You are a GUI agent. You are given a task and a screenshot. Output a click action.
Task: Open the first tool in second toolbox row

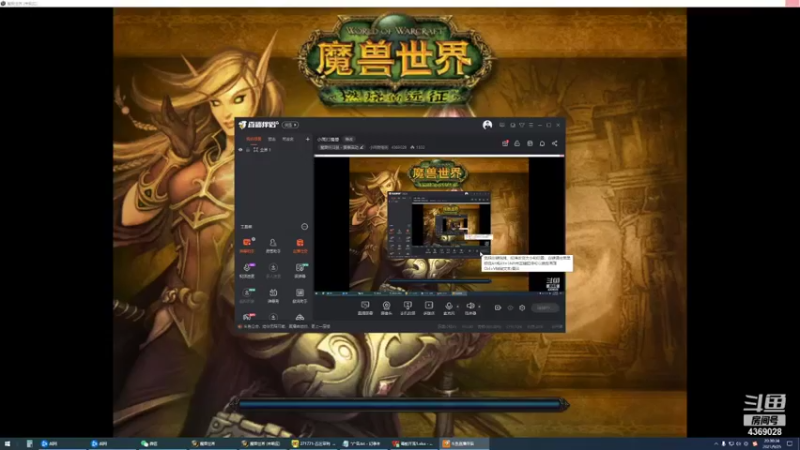[247, 270]
